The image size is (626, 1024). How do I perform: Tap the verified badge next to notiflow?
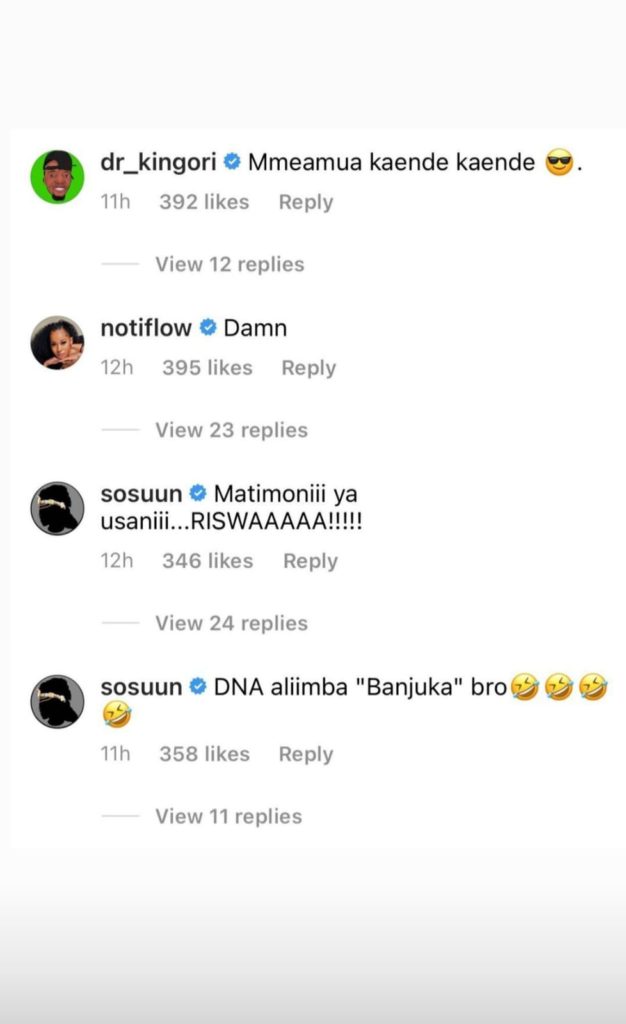208,327
